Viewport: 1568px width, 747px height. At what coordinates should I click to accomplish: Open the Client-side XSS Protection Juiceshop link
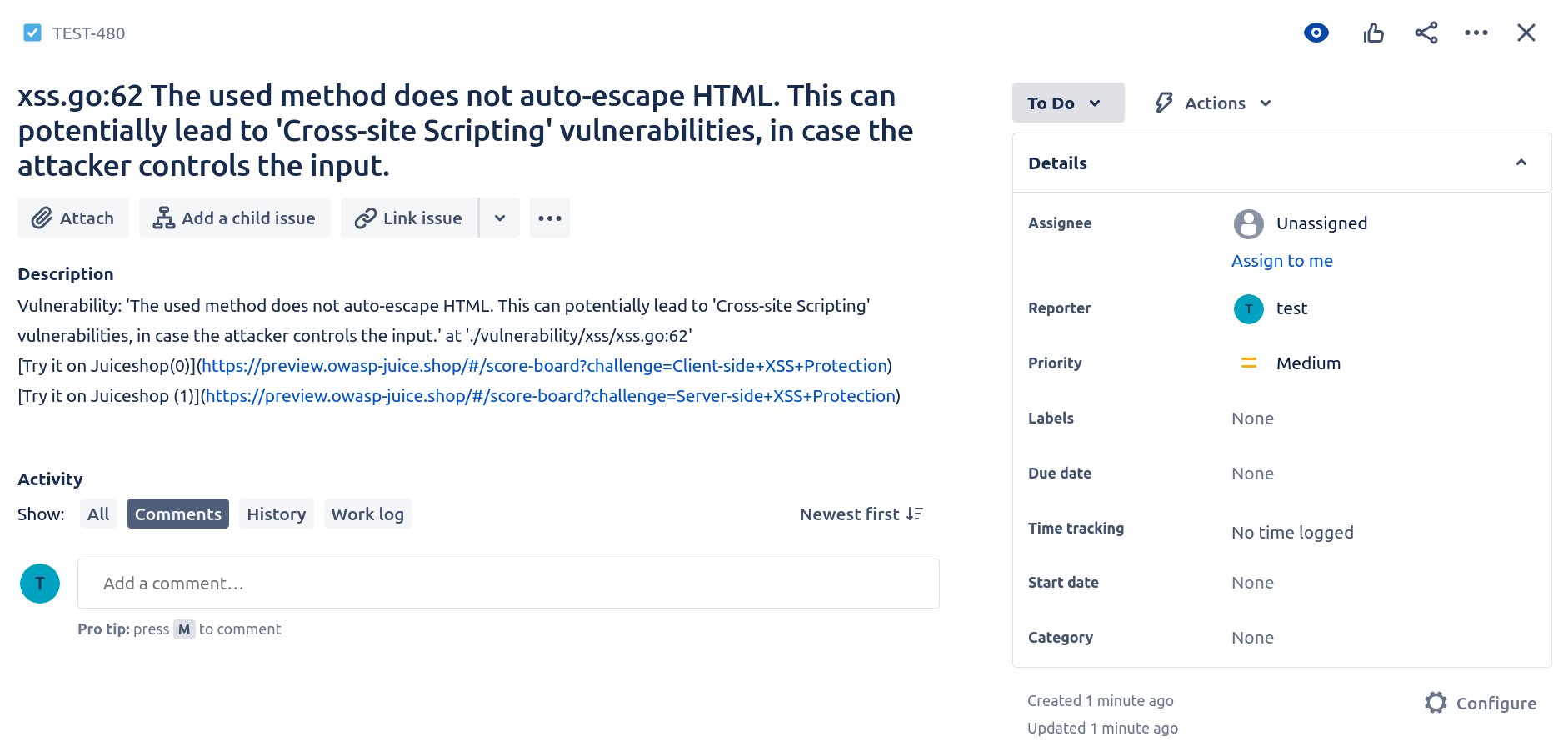pyautogui.click(x=544, y=366)
